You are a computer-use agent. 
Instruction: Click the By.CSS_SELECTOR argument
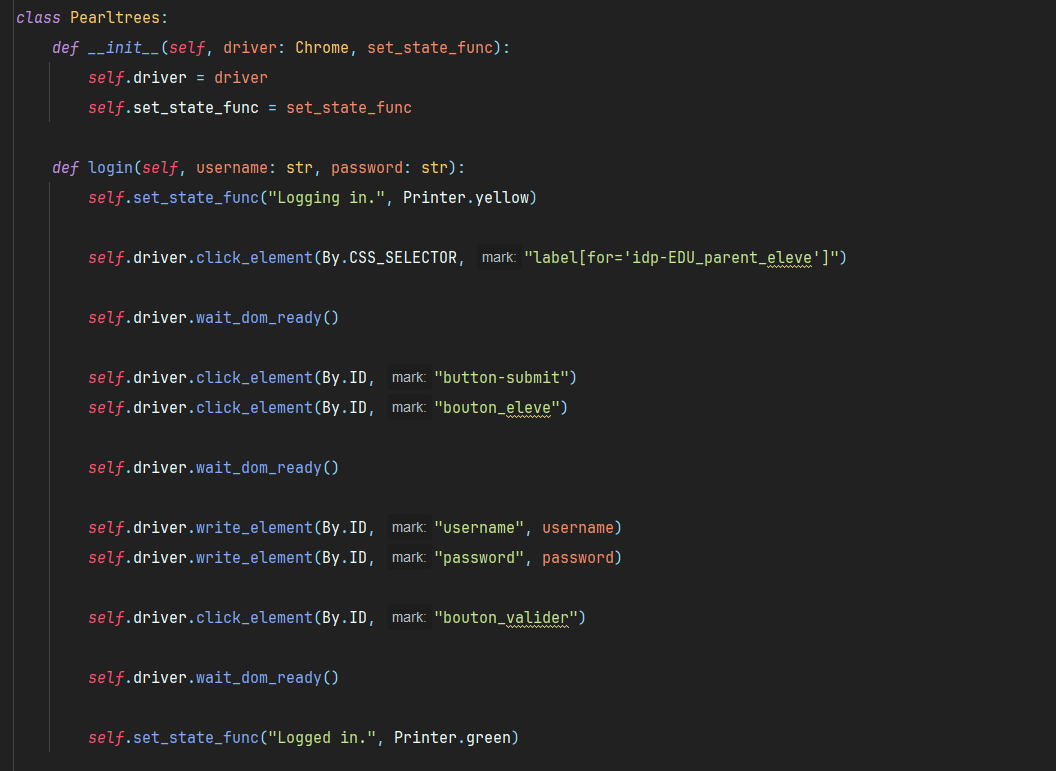[x=389, y=258]
